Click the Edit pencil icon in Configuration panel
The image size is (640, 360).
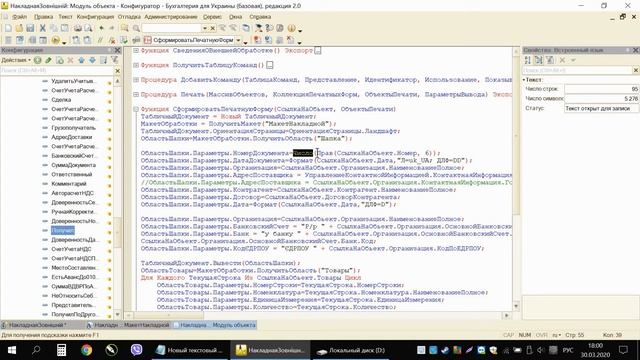[x=49, y=60]
